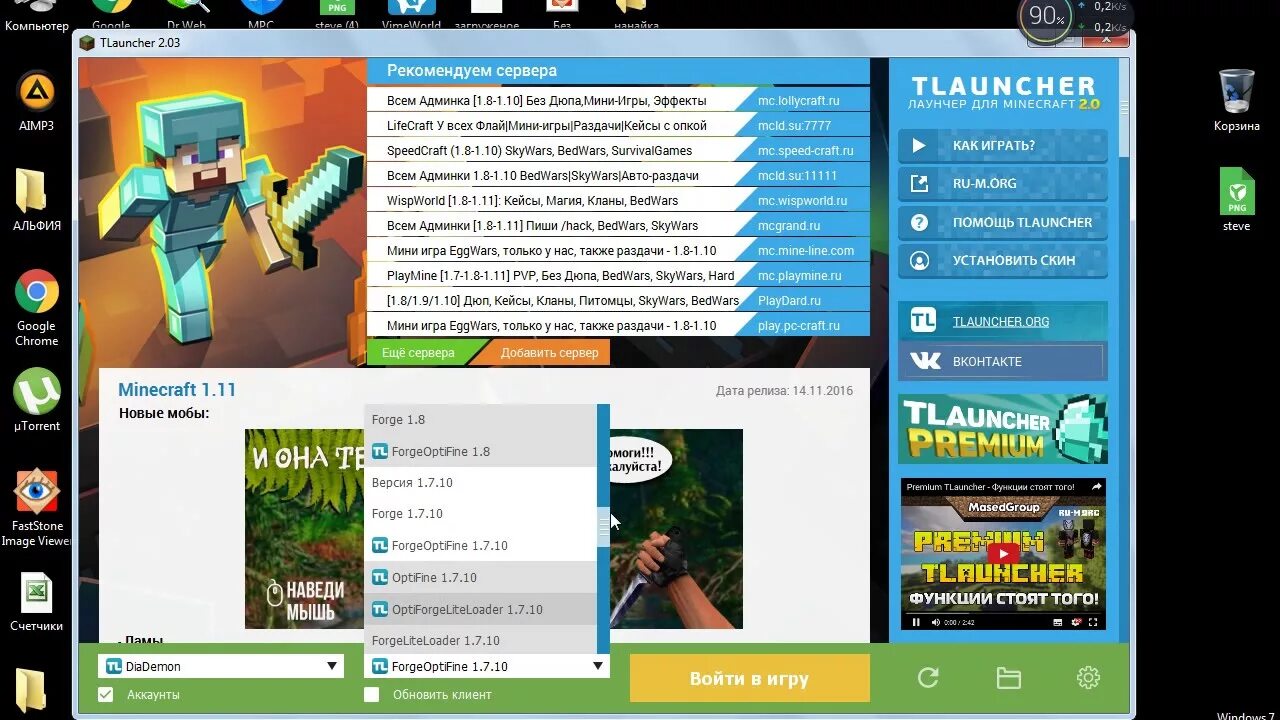Click the version list scrollbar handle
The image size is (1280, 720).
(x=603, y=526)
